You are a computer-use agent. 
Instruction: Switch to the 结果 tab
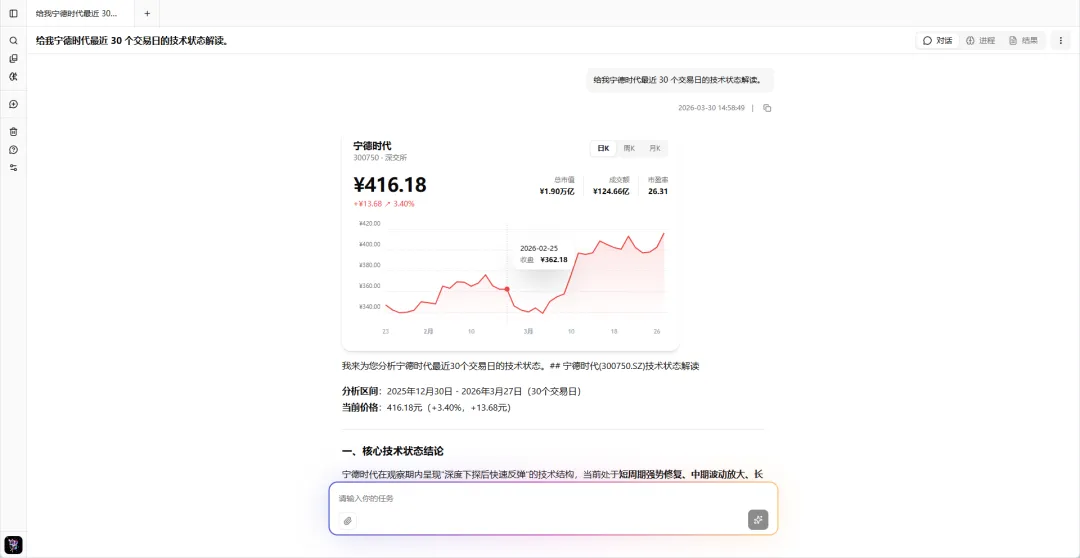tap(1023, 41)
